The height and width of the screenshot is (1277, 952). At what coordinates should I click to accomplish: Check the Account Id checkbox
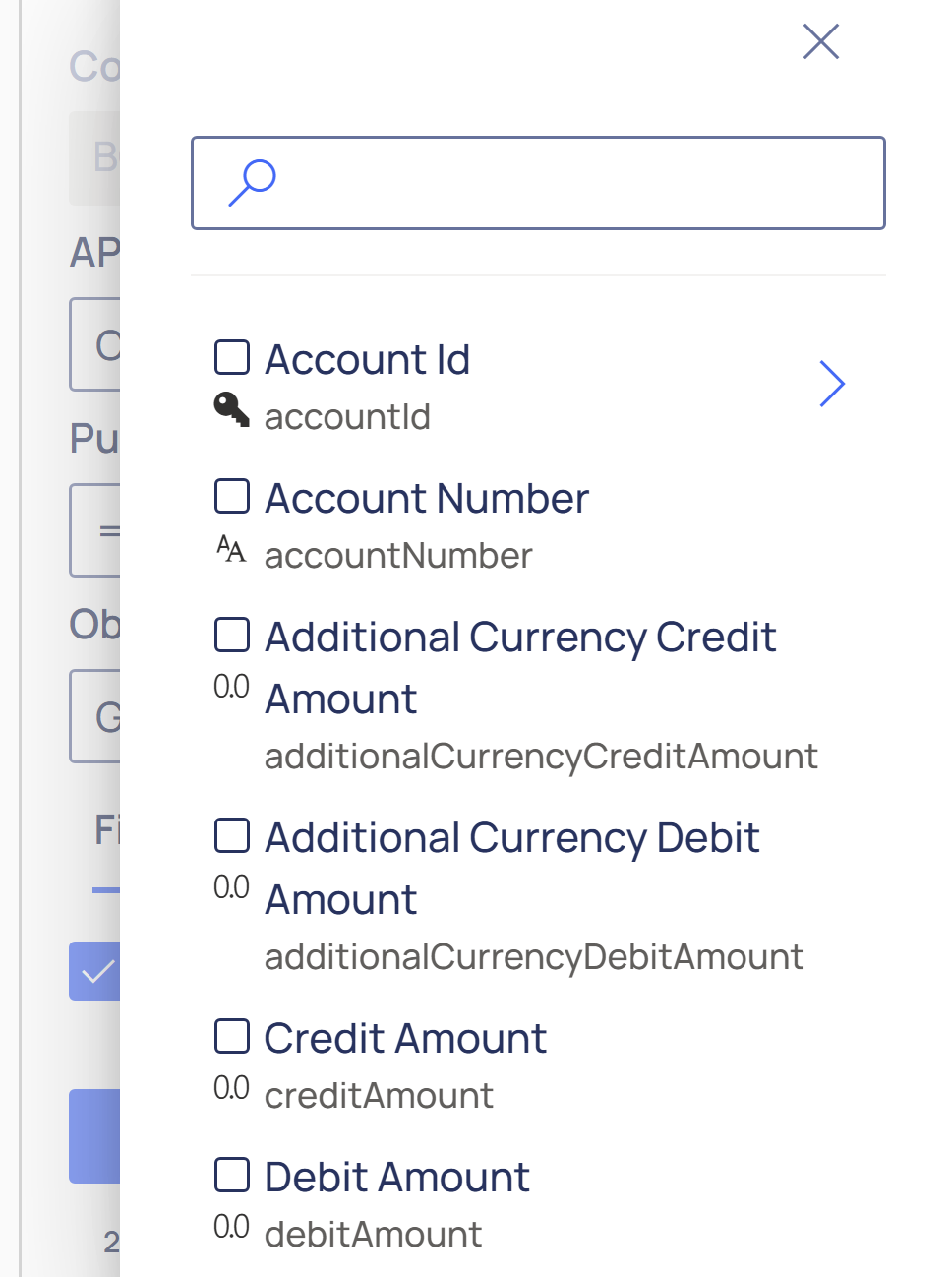(232, 357)
